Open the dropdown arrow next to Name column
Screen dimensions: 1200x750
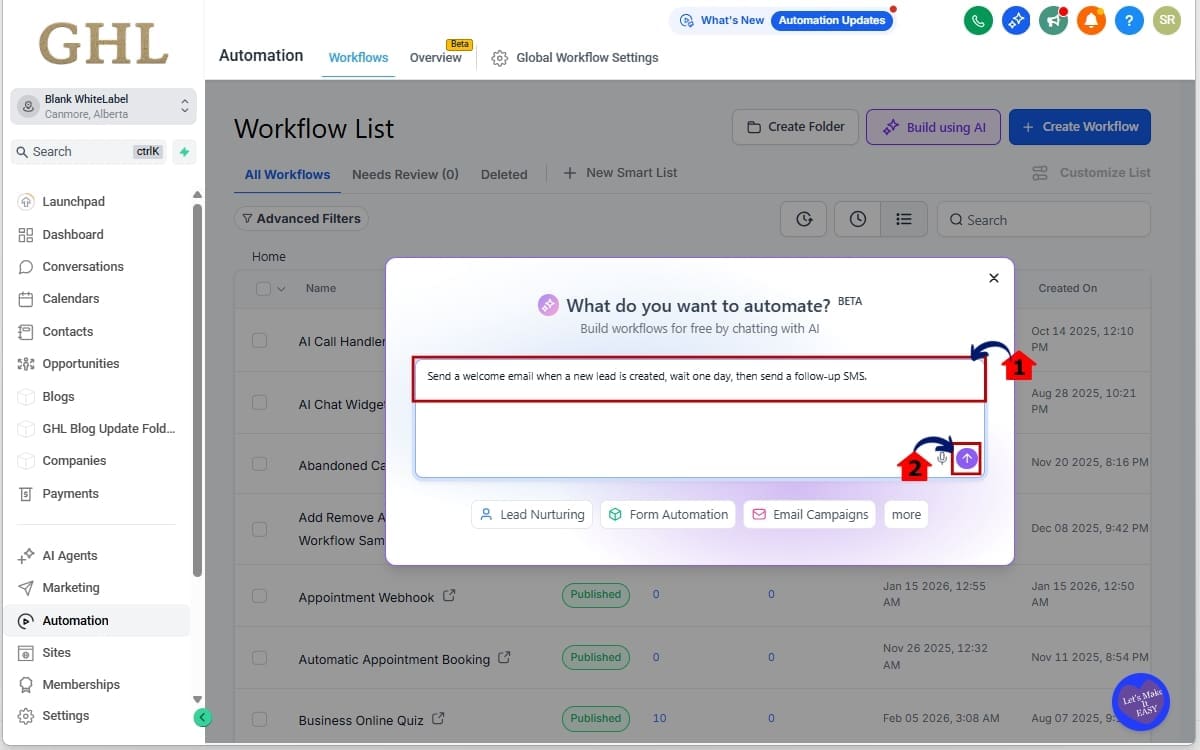[x=279, y=288]
